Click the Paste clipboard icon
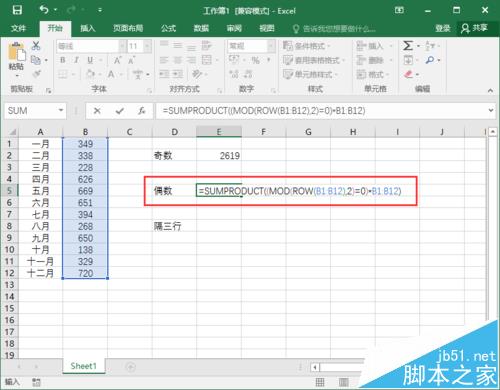The width and height of the screenshot is (500, 390). pos(16,52)
